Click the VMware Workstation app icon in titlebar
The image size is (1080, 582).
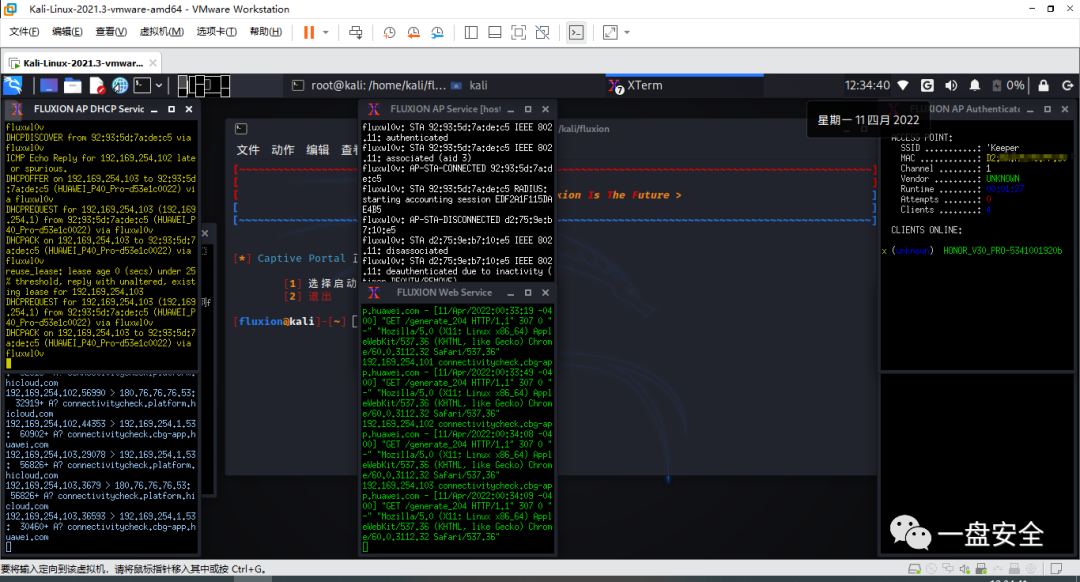coord(10,9)
